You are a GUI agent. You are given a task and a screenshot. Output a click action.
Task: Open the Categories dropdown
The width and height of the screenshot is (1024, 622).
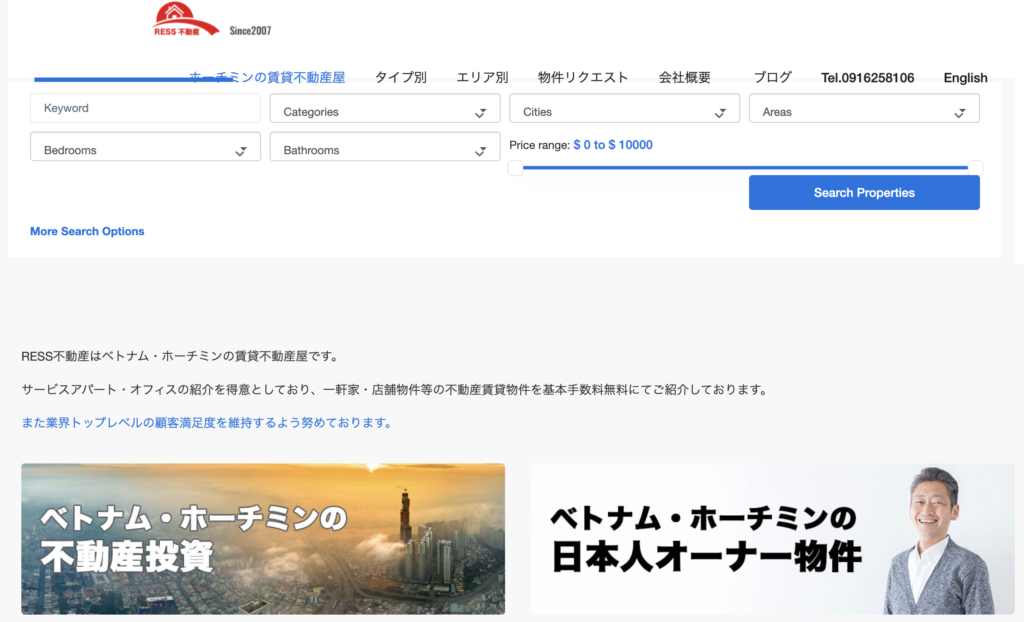pos(384,108)
